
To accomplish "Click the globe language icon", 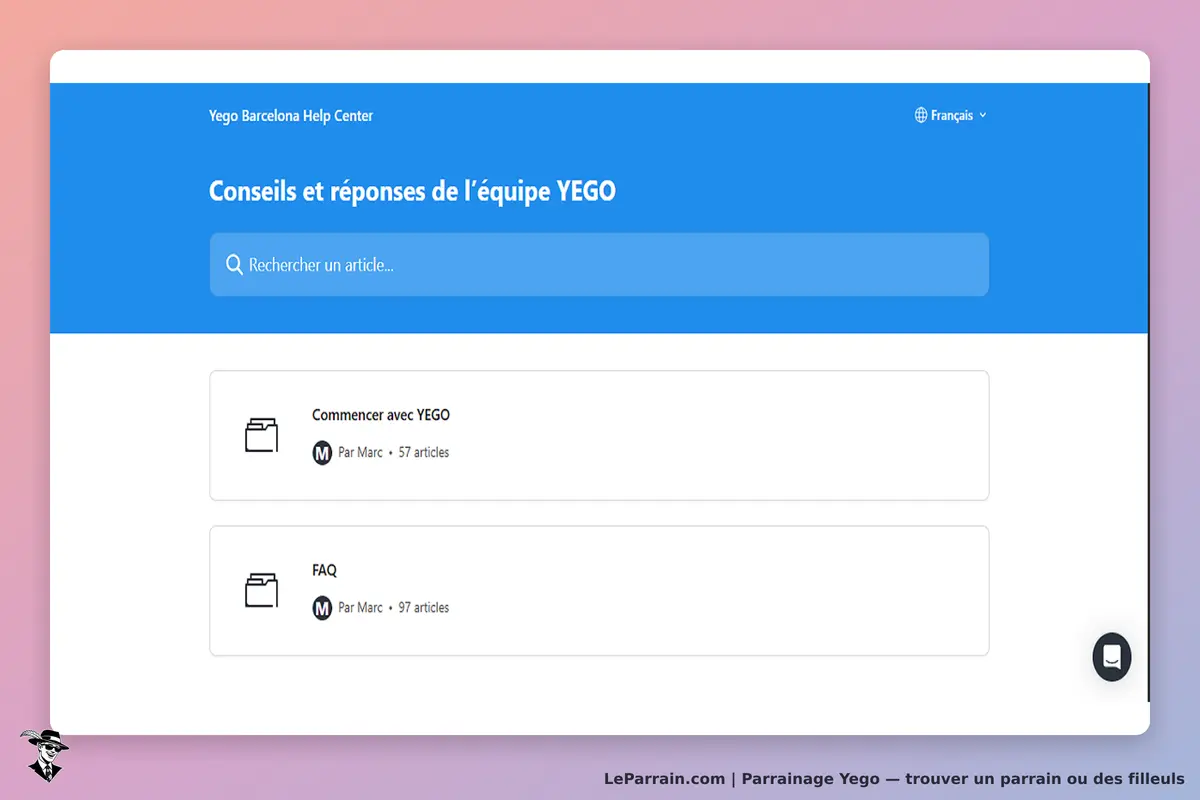I will tap(921, 115).
